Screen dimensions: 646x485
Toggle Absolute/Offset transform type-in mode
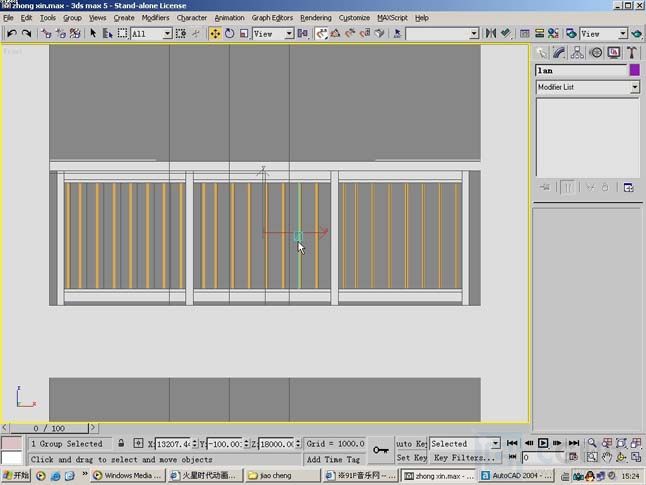pos(138,443)
